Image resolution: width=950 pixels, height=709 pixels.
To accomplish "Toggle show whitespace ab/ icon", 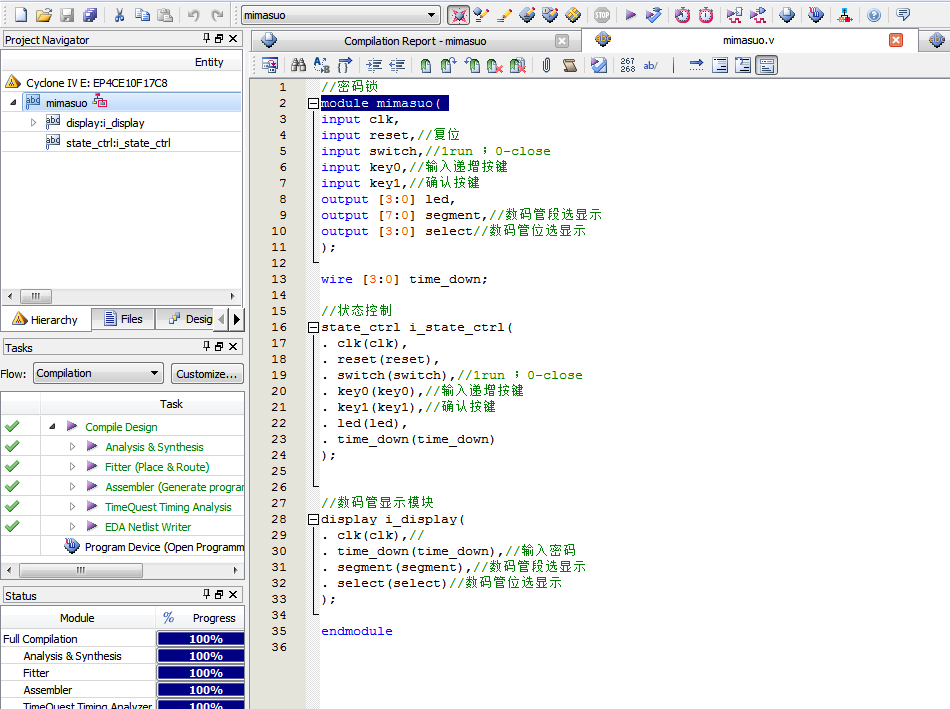I will 651,65.
